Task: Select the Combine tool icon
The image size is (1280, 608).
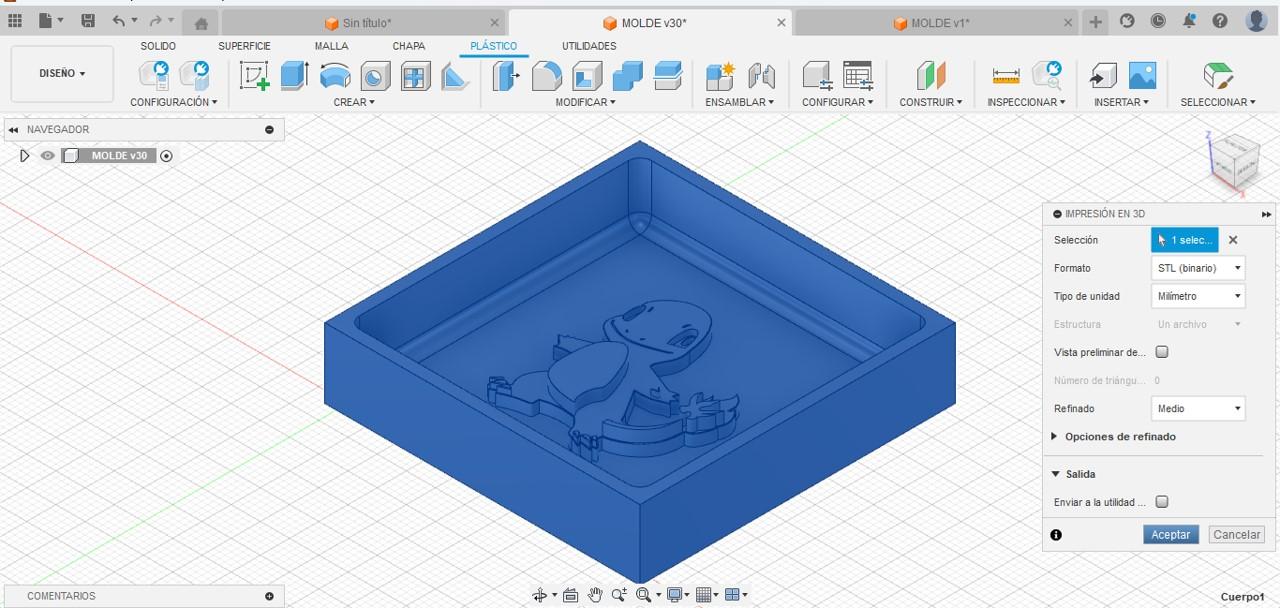Action: click(x=627, y=76)
